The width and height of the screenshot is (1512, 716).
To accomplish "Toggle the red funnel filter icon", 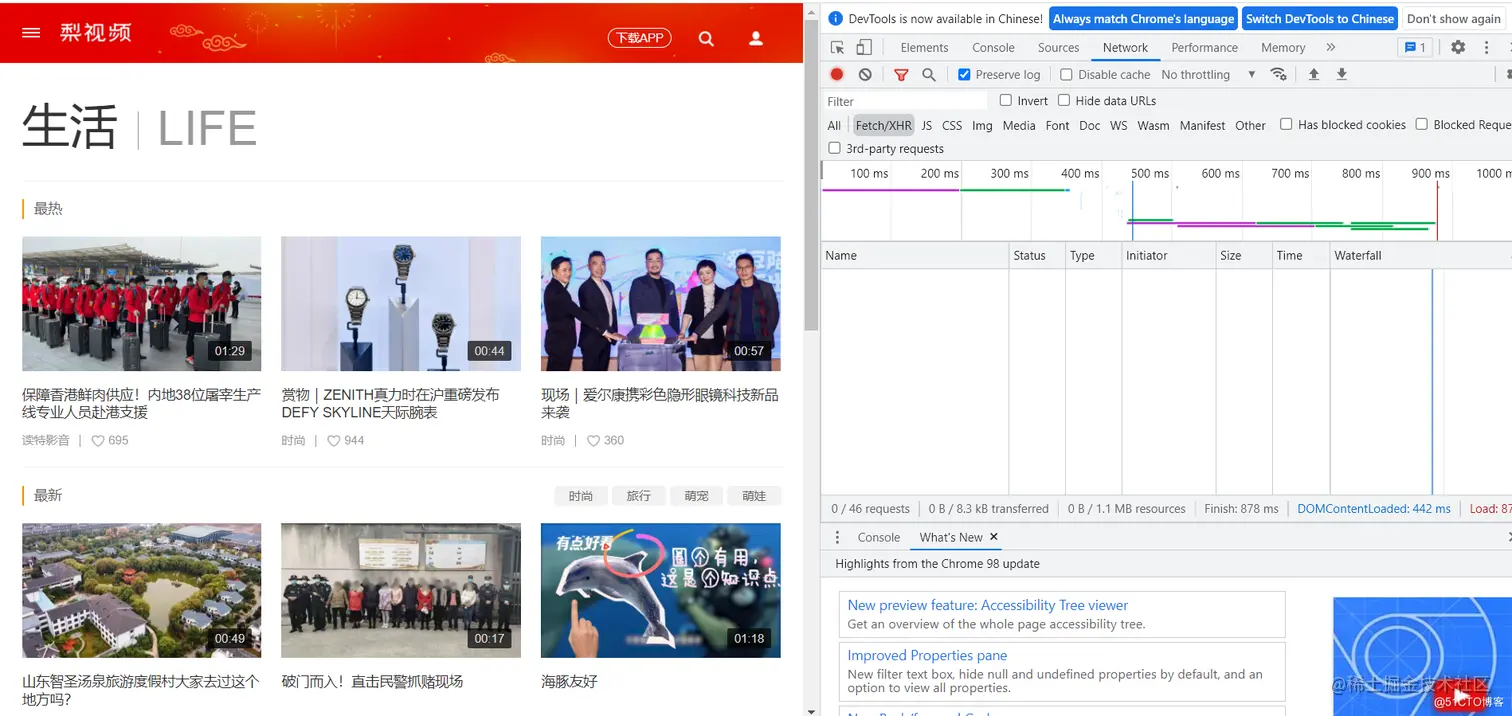I will click(901, 74).
